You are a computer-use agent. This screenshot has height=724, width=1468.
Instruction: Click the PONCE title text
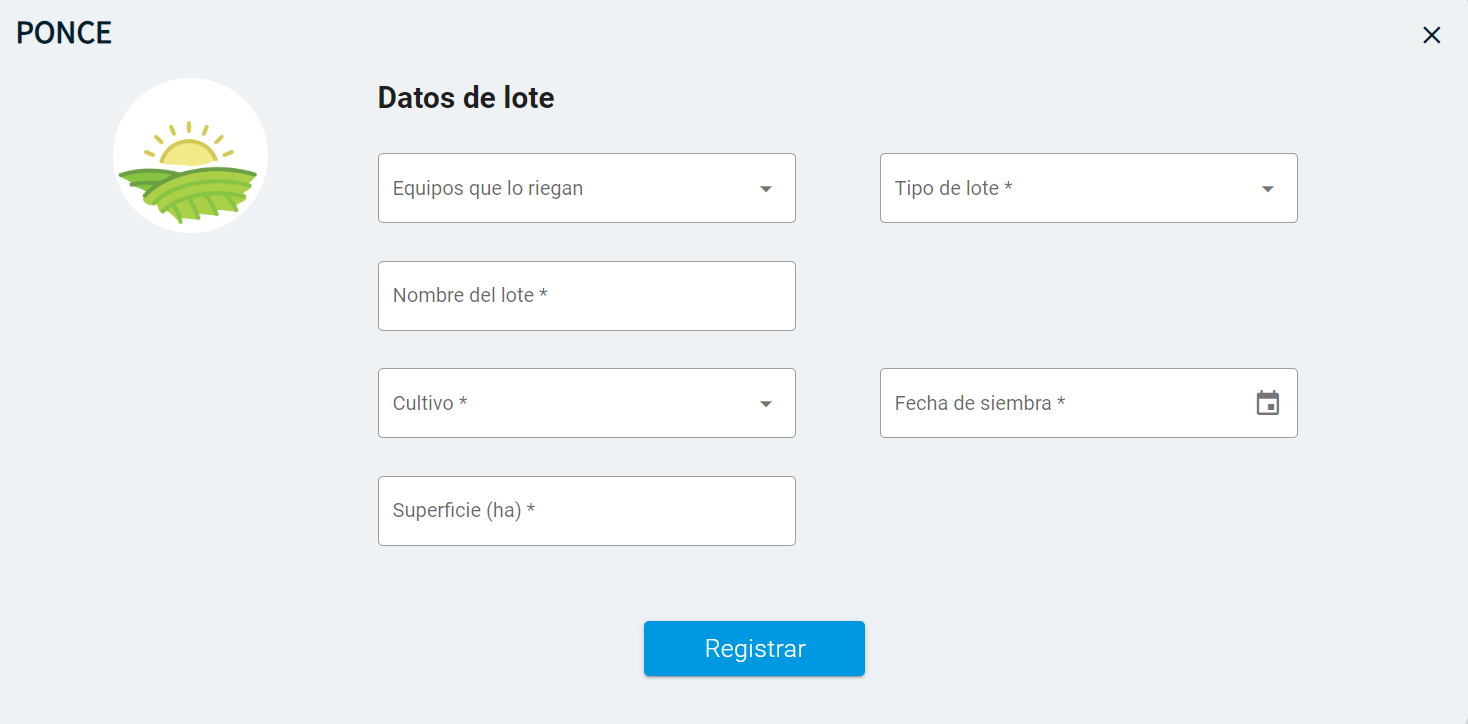pyautogui.click(x=64, y=33)
